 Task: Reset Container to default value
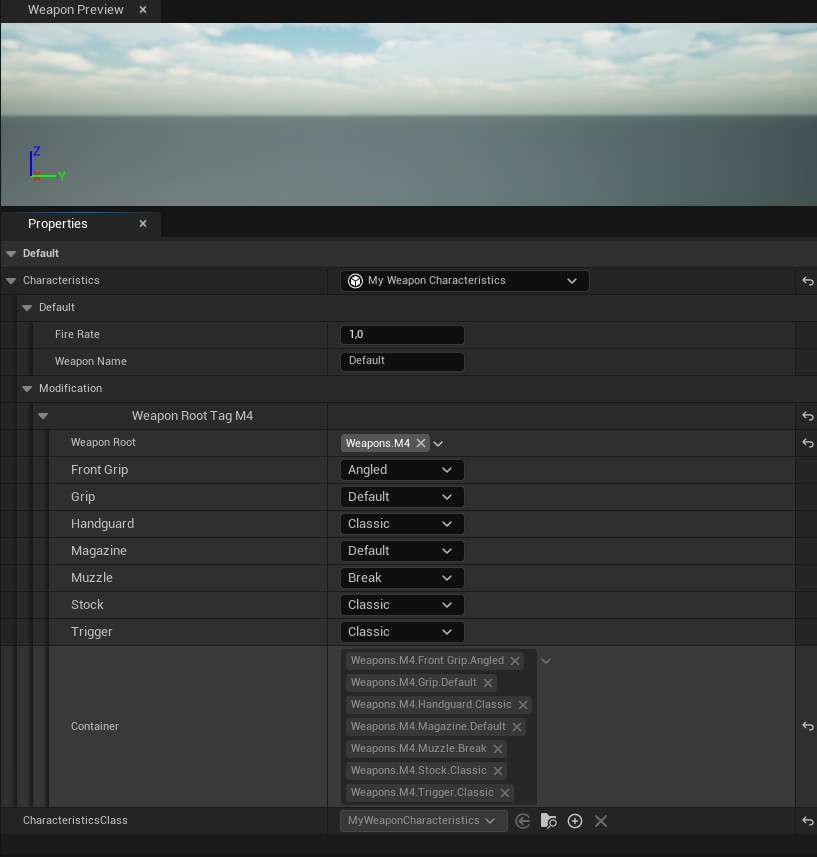[808, 726]
